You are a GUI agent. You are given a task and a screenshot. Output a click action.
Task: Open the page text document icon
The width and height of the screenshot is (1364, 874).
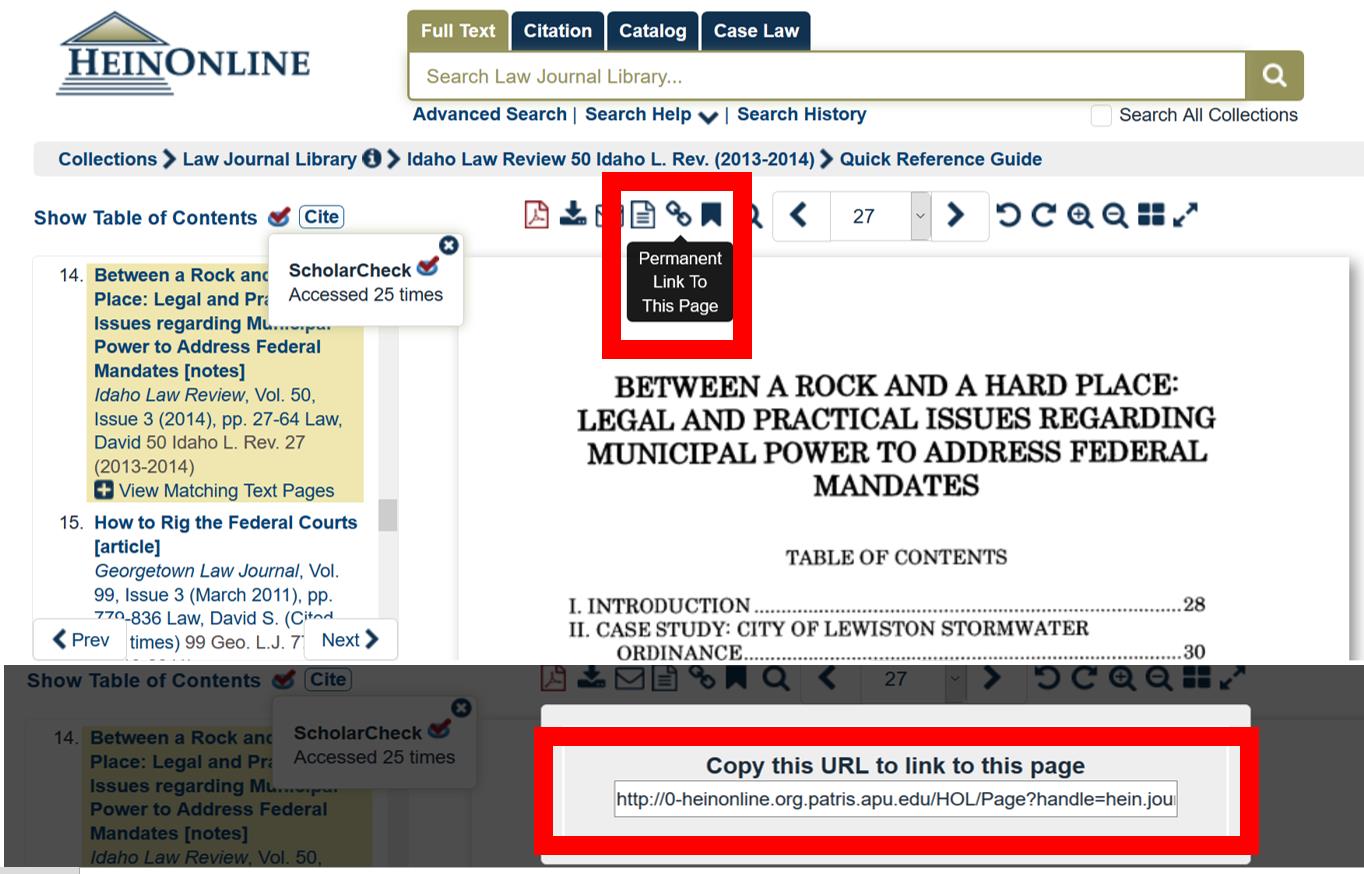pyautogui.click(x=643, y=214)
